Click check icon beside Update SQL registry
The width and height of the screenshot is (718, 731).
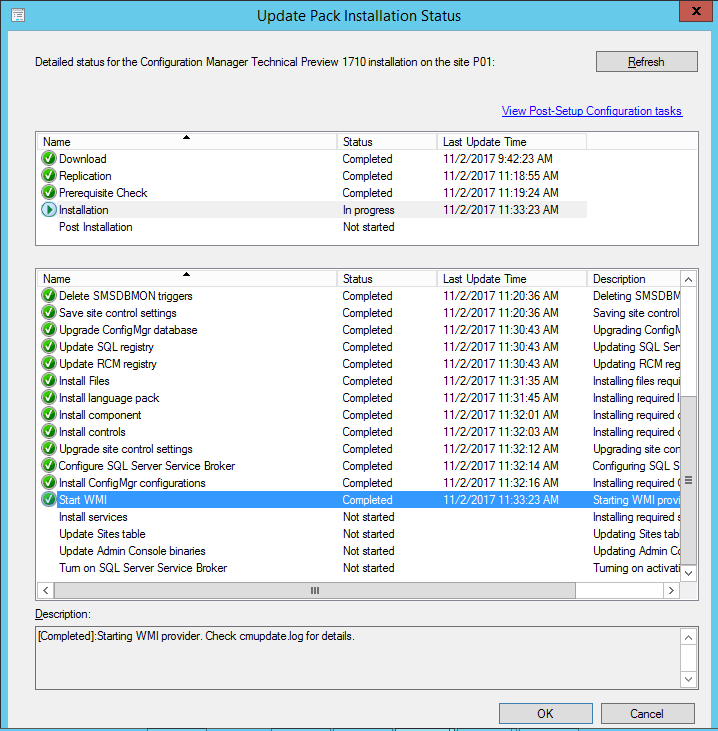(x=48, y=347)
